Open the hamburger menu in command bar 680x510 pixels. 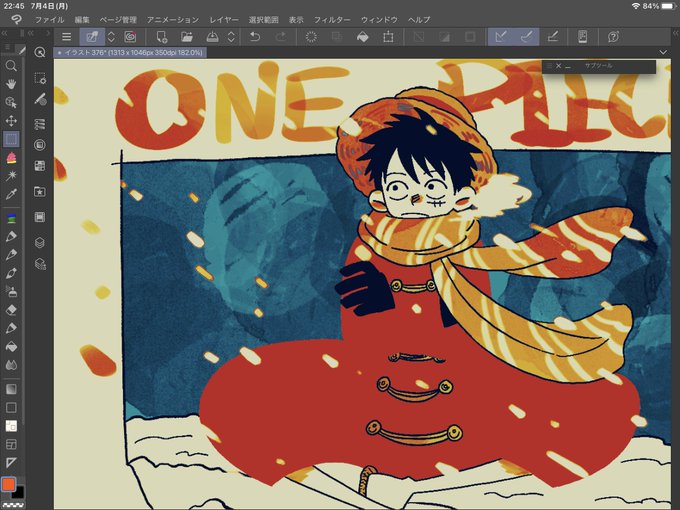click(66, 37)
